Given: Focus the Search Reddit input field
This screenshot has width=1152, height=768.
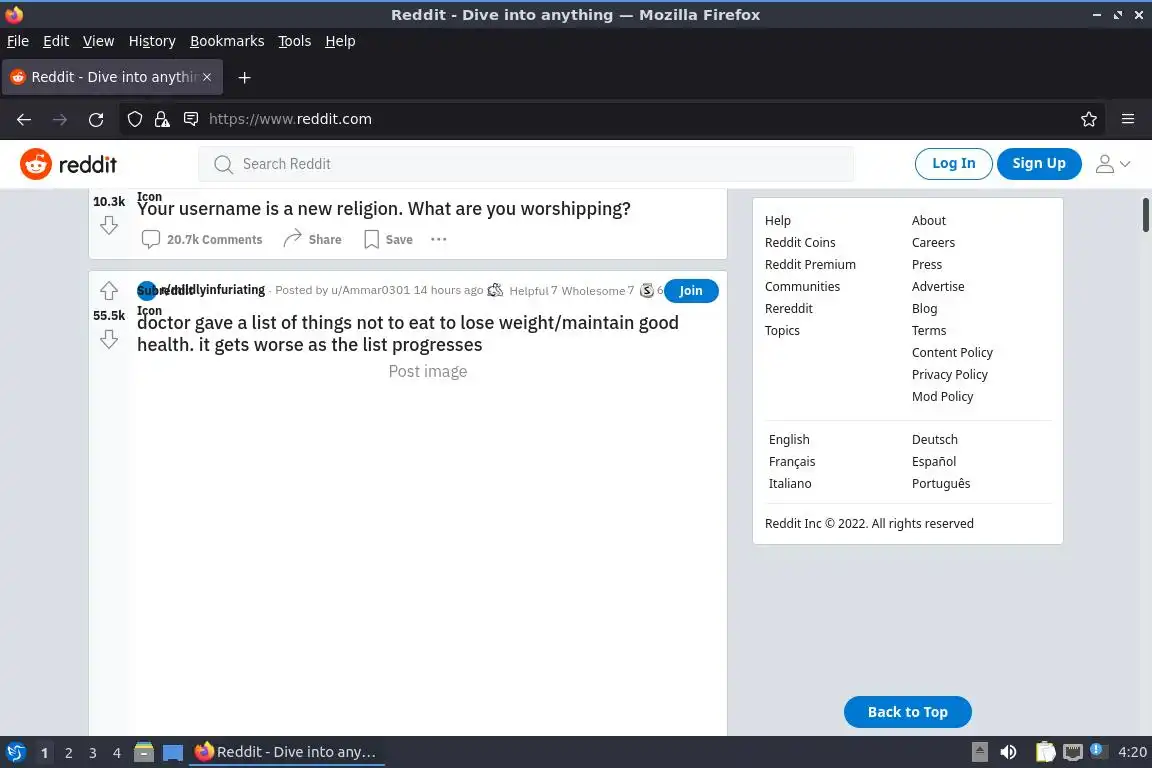Looking at the screenshot, I should click(x=526, y=164).
